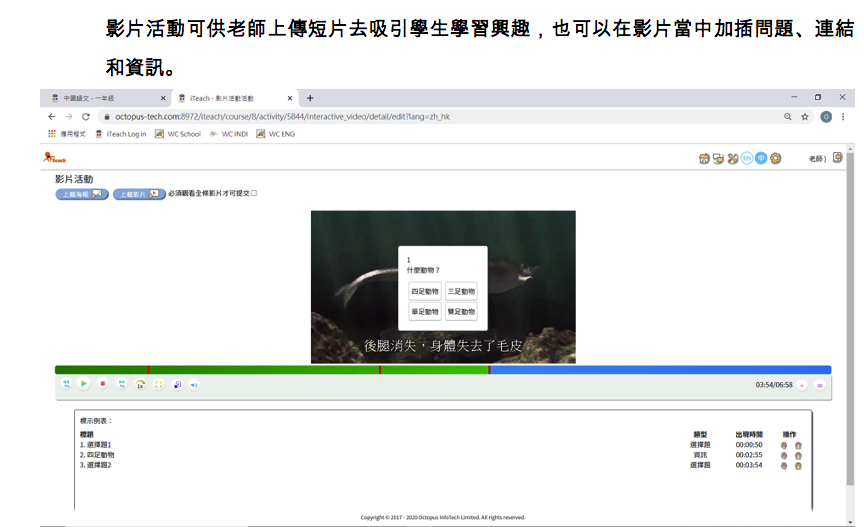Add a new marker with the plus button
The width and height of the screenshot is (864, 527).
pyautogui.click(x=802, y=385)
